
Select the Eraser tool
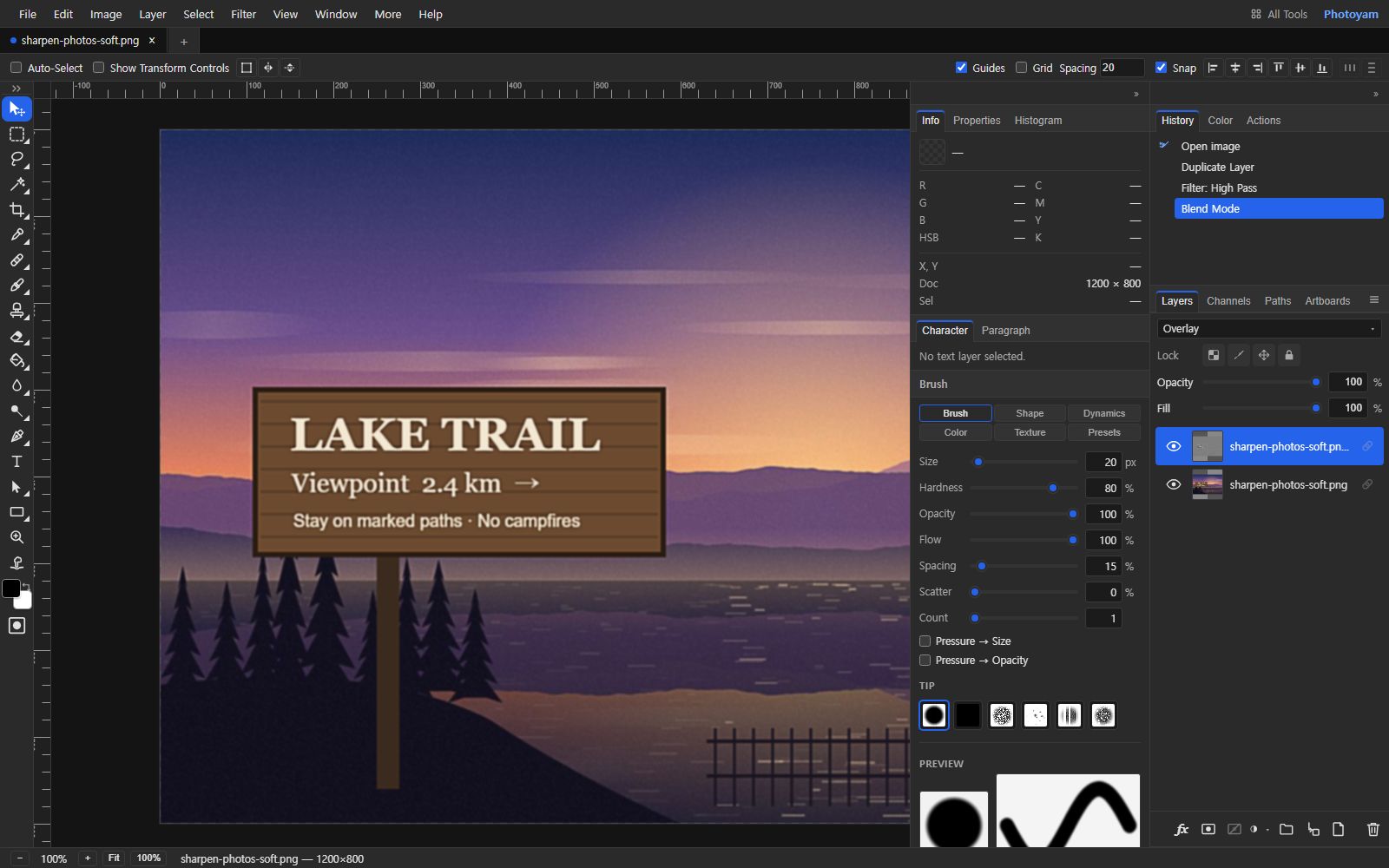point(16,336)
